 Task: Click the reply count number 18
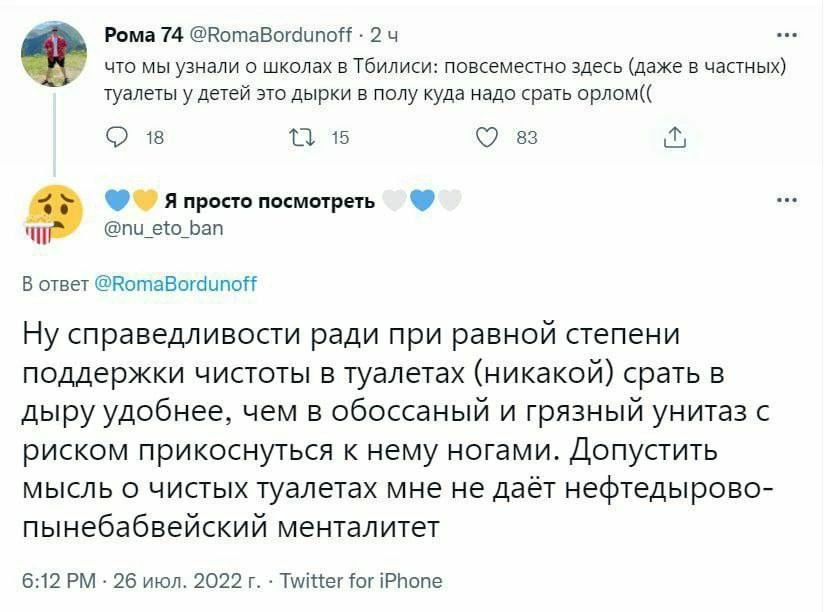[x=155, y=139]
